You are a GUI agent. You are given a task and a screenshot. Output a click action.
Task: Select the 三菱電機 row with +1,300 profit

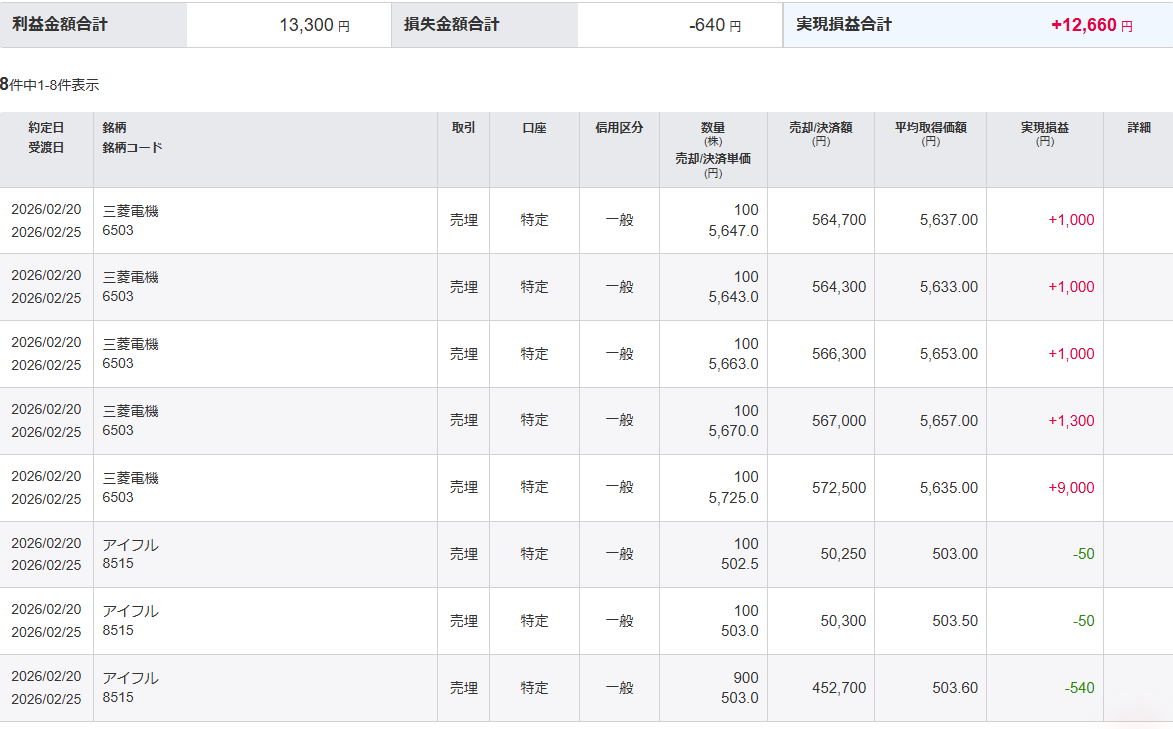click(x=586, y=421)
